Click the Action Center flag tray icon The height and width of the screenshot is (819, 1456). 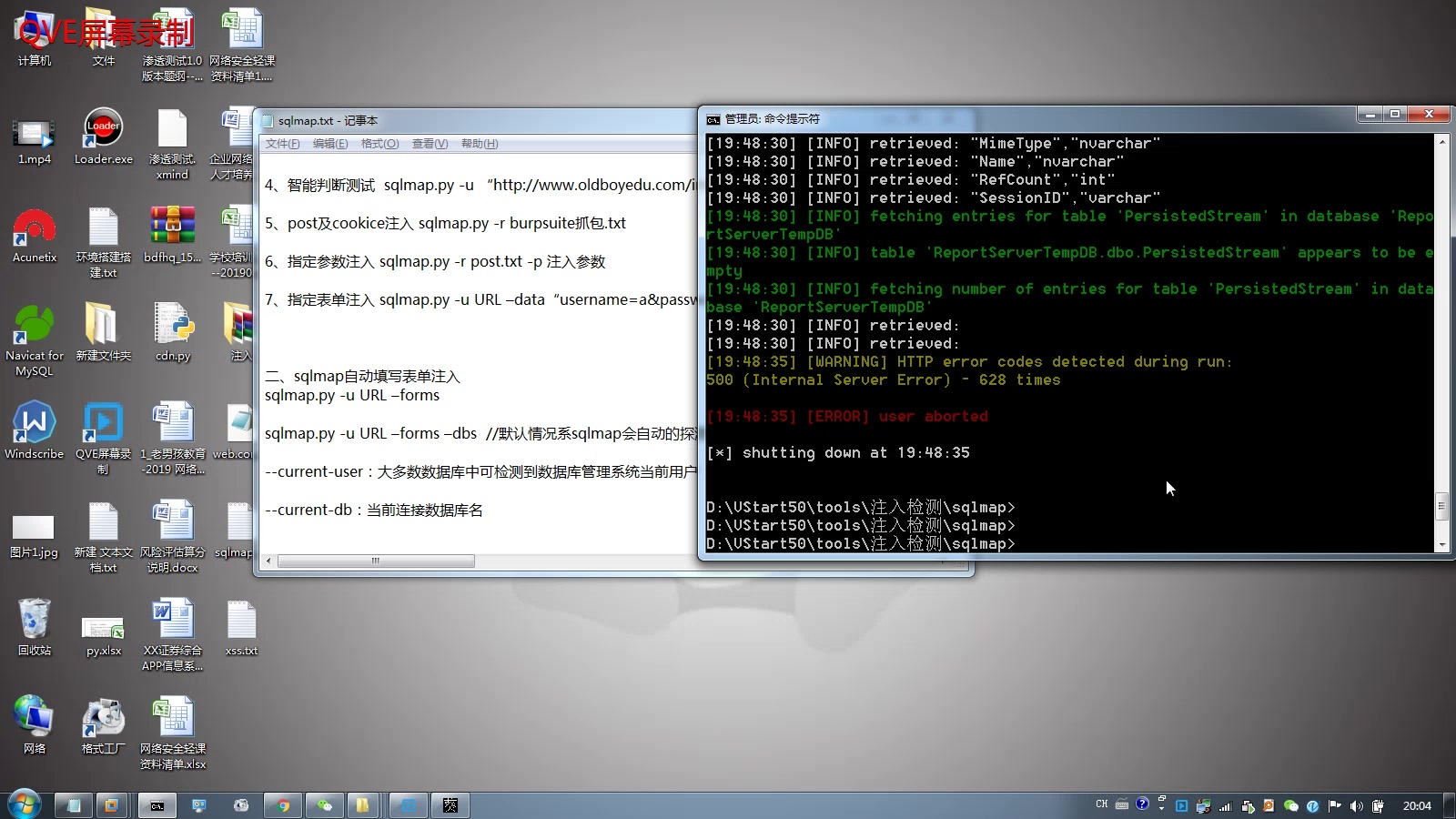point(1335,805)
